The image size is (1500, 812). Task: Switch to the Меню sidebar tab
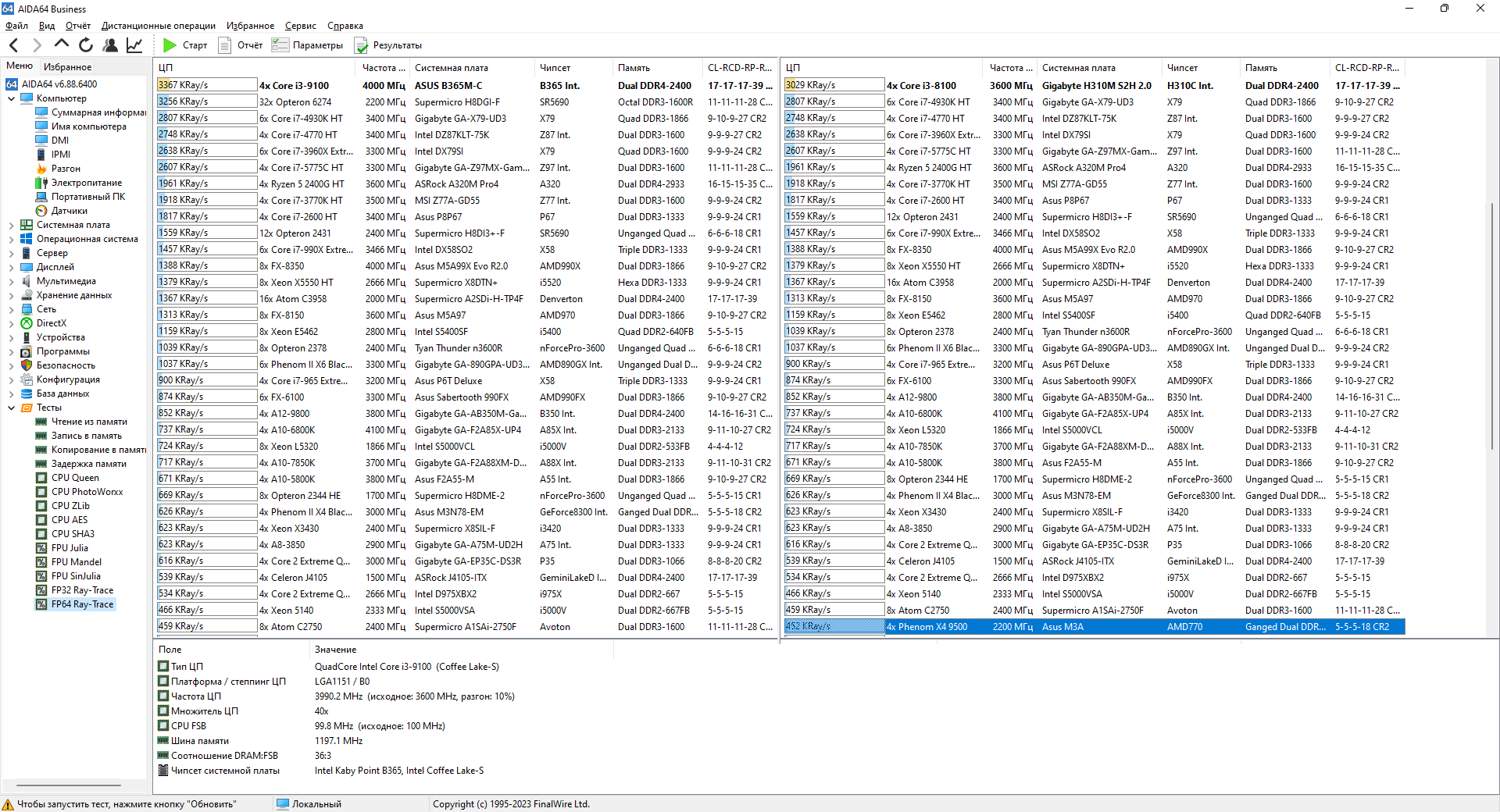[x=20, y=66]
